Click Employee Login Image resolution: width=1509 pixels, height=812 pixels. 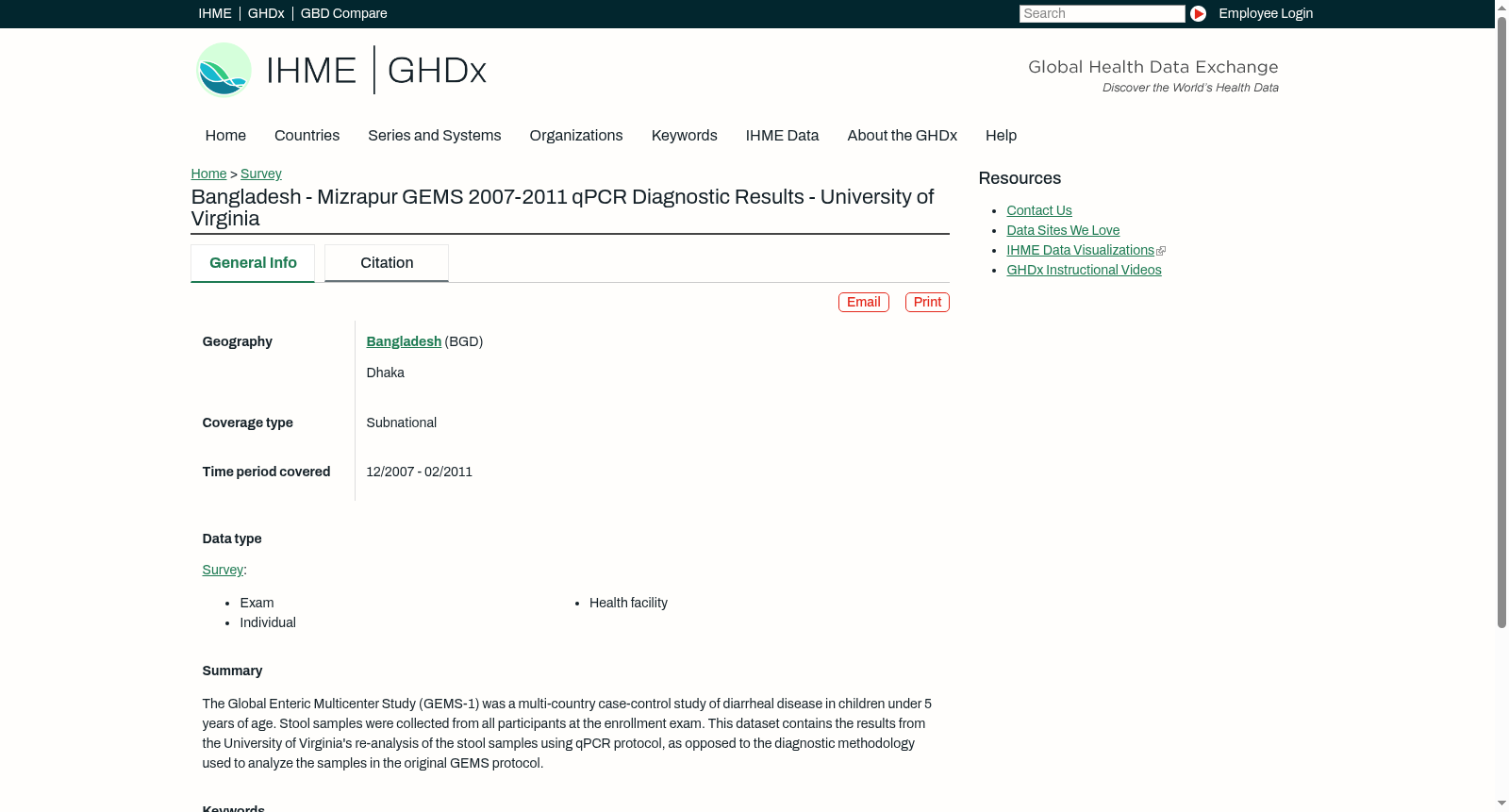[1266, 13]
